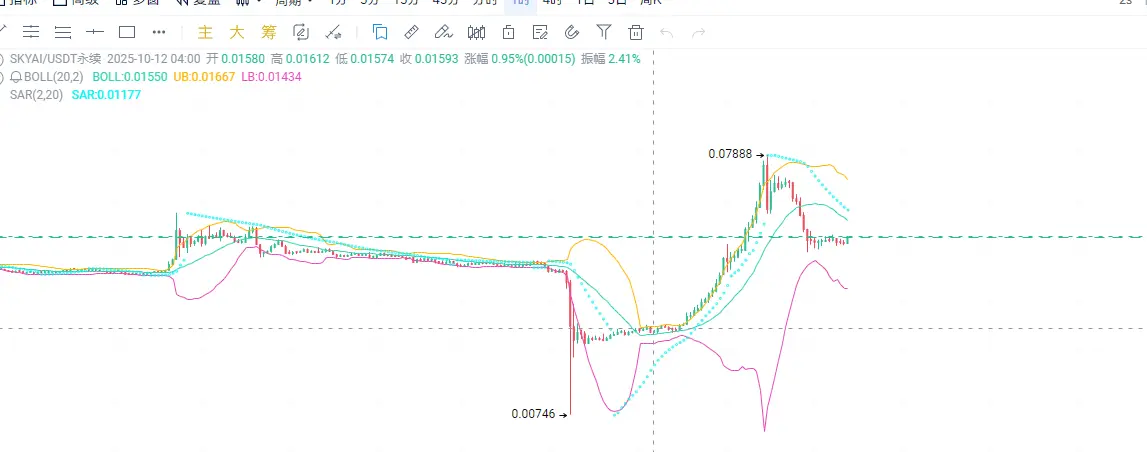Click the orange UB:0.01667 value
This screenshot has height=452, width=1147.
(204, 76)
